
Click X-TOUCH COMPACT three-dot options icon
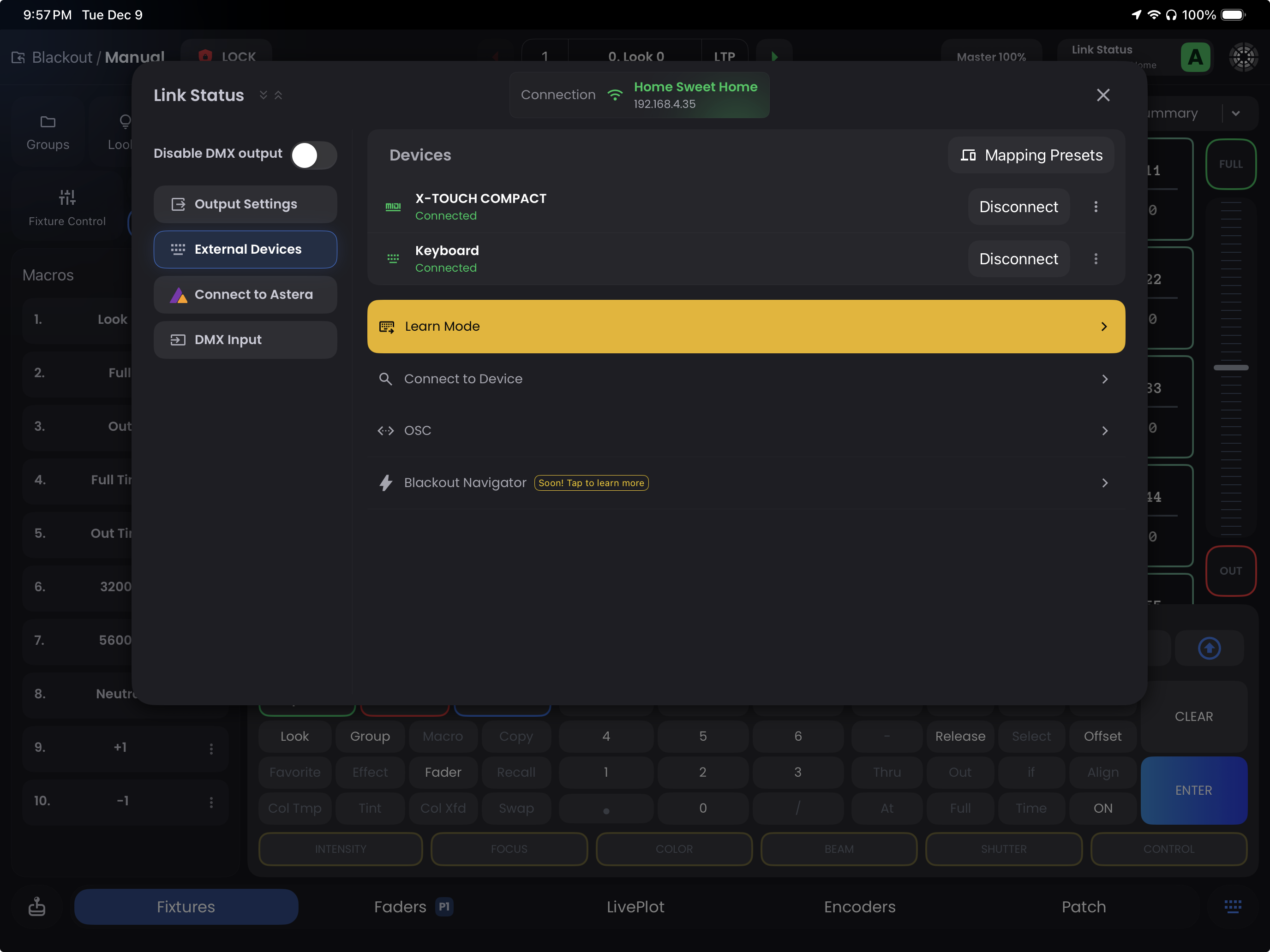pos(1096,207)
